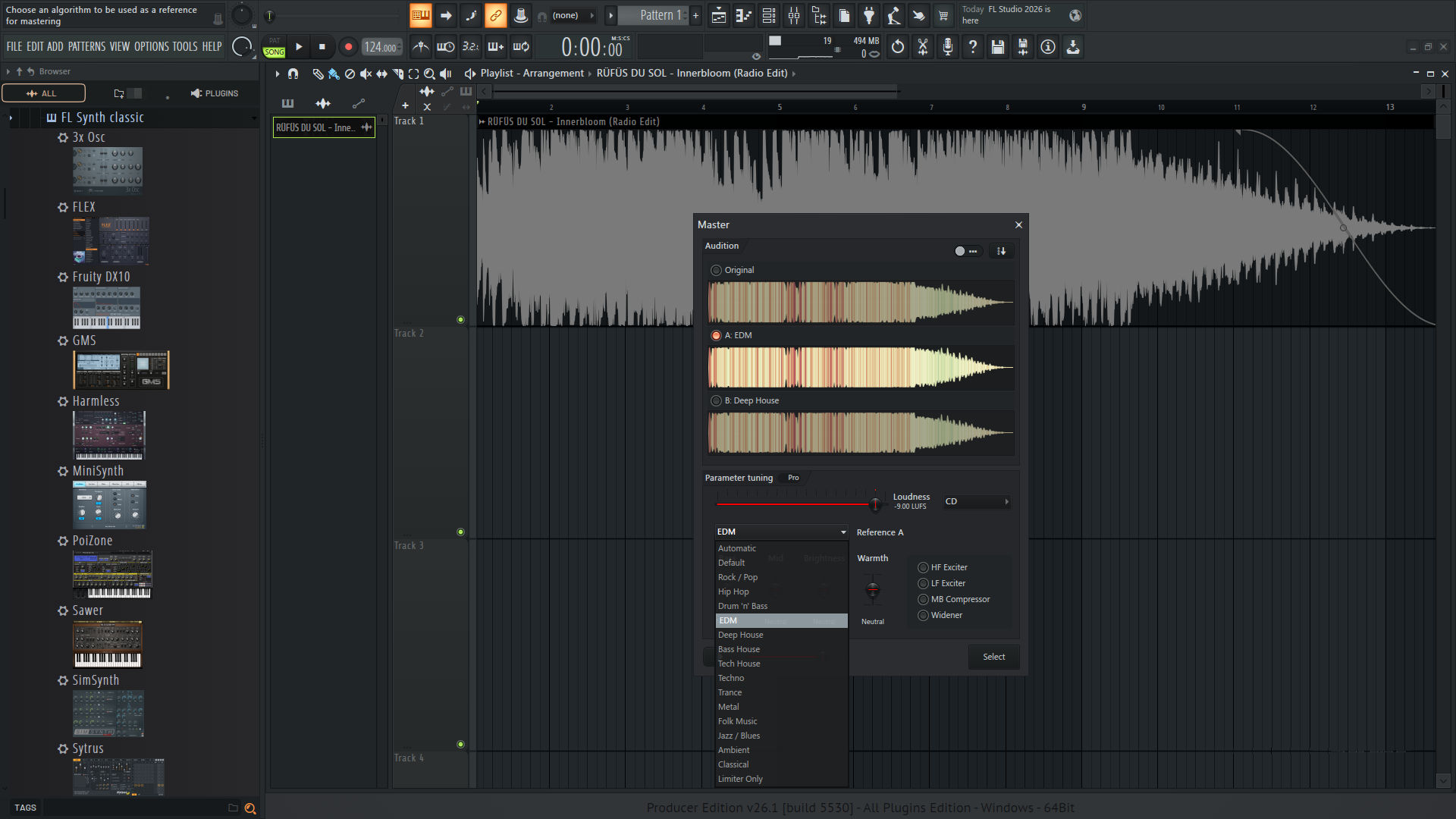The width and height of the screenshot is (1456, 819).
Task: Show ALL in the browser
Action: point(43,93)
